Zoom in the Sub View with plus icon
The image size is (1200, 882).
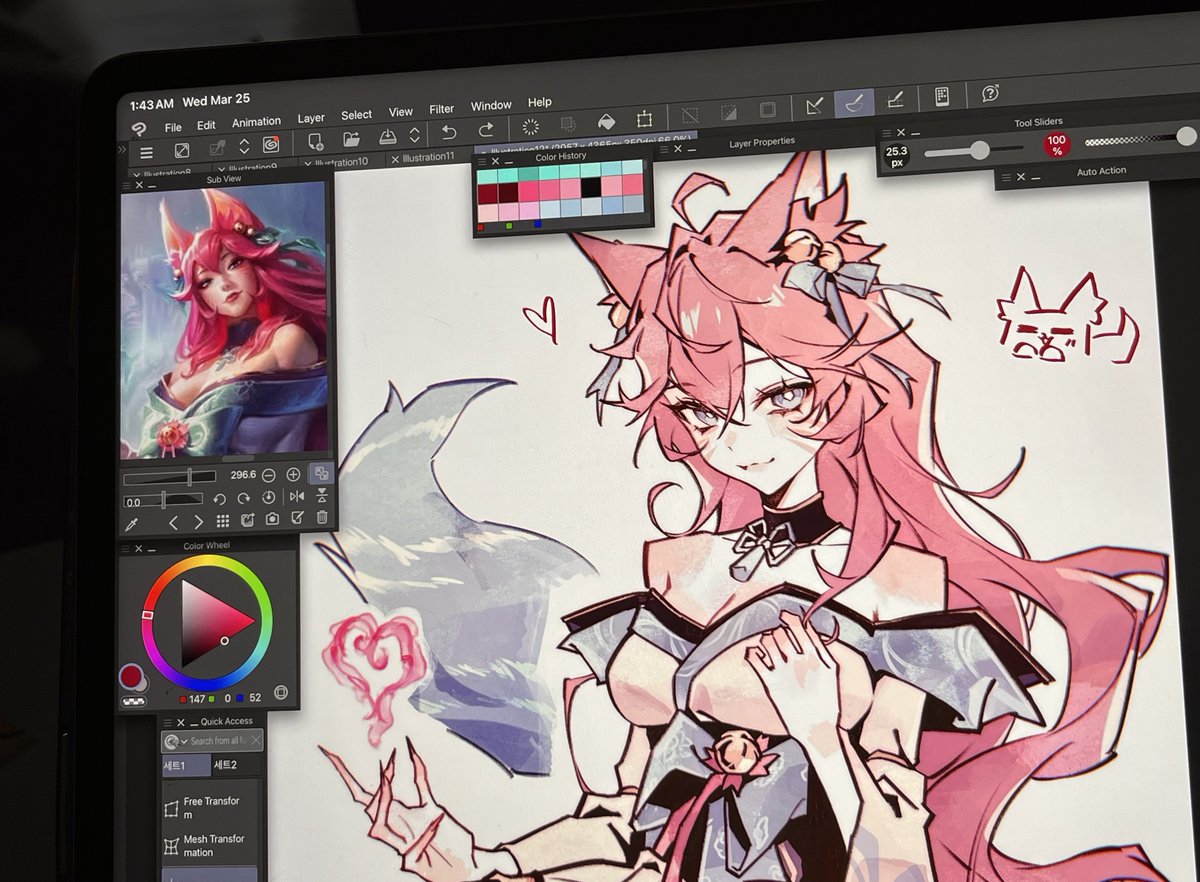coord(293,474)
